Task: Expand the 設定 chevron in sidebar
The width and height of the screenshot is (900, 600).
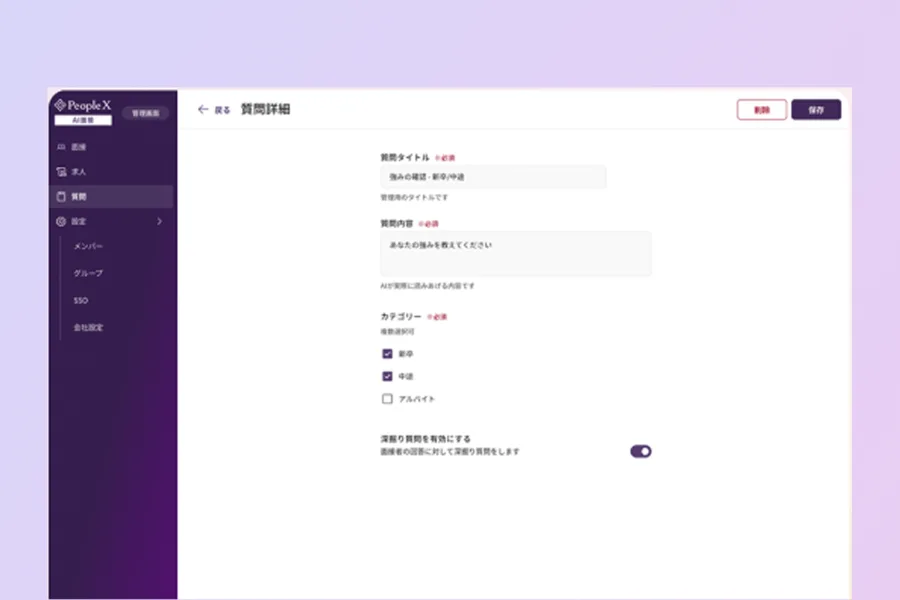Action: pyautogui.click(x=160, y=222)
